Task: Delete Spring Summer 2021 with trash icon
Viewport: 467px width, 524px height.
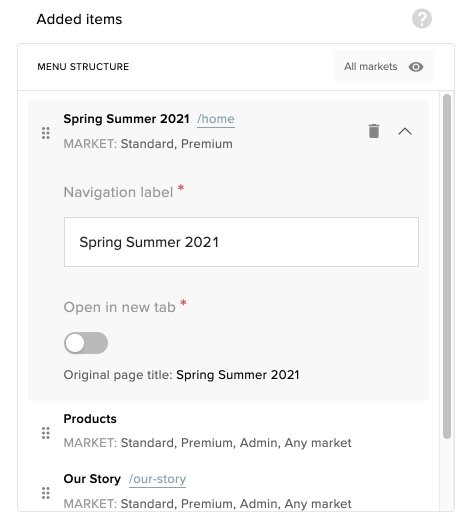Action: [374, 131]
